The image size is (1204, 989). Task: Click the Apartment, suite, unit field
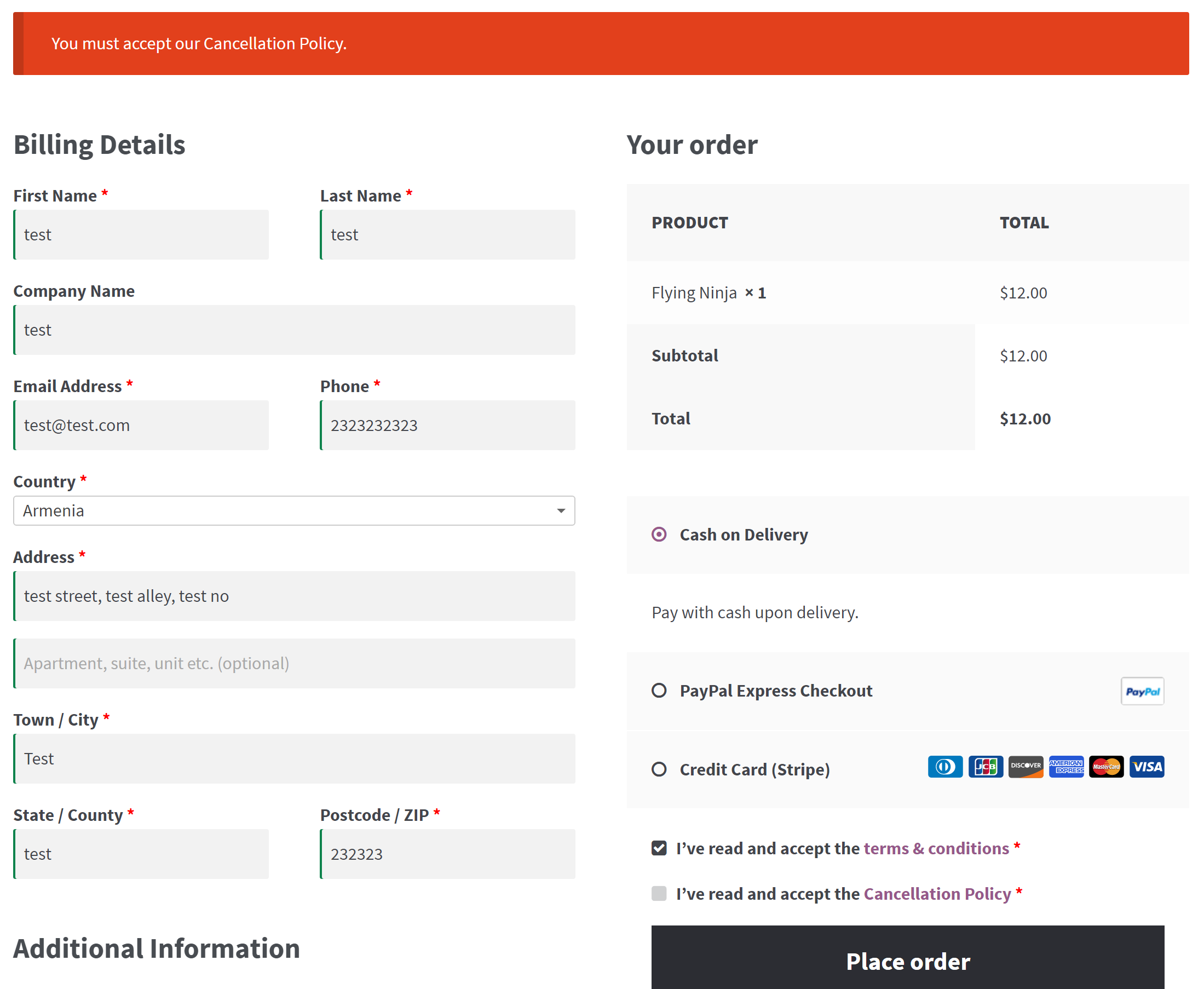[295, 663]
